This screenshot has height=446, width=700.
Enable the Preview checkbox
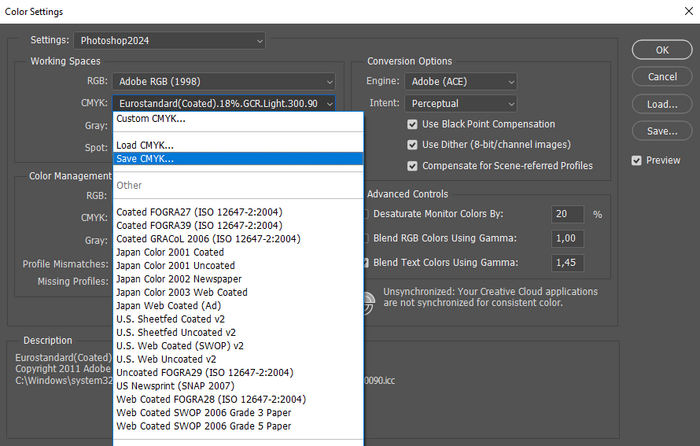pos(637,160)
